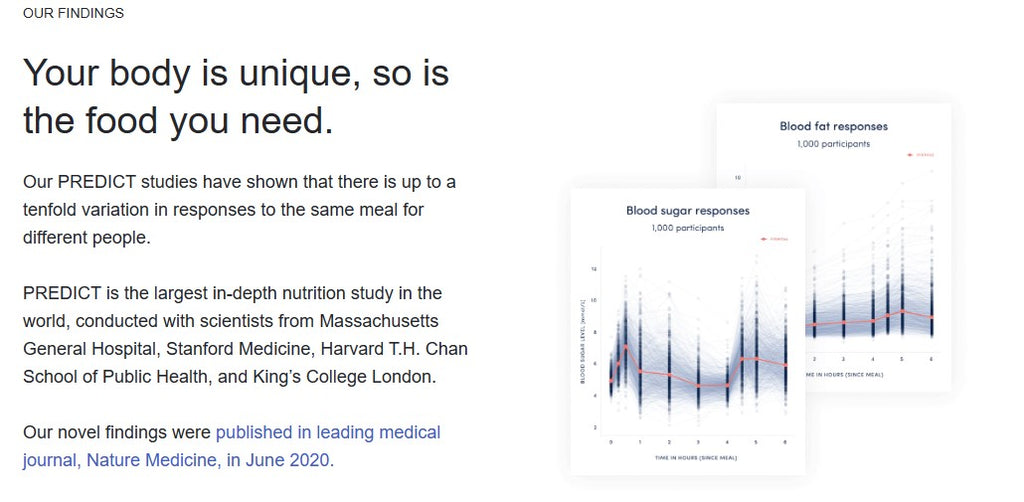Click the red peak point on the blood fat median line
Screen dimensions: 1024x502
coord(903,311)
